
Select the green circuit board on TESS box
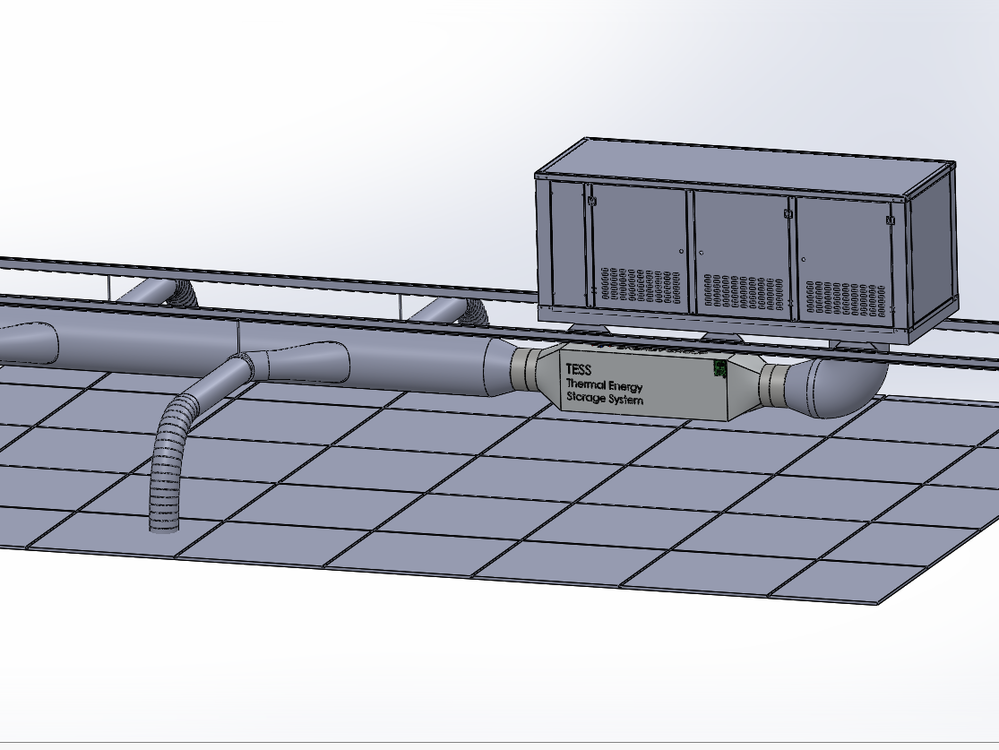tap(719, 370)
